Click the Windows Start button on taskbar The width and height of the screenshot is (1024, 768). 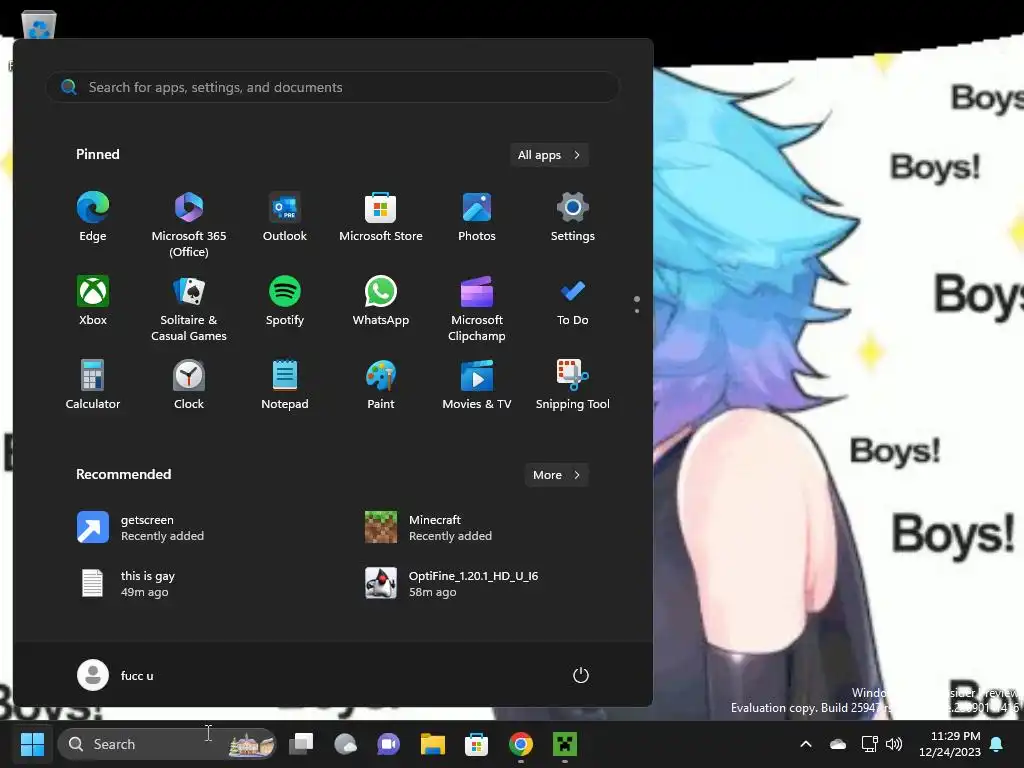(32, 744)
